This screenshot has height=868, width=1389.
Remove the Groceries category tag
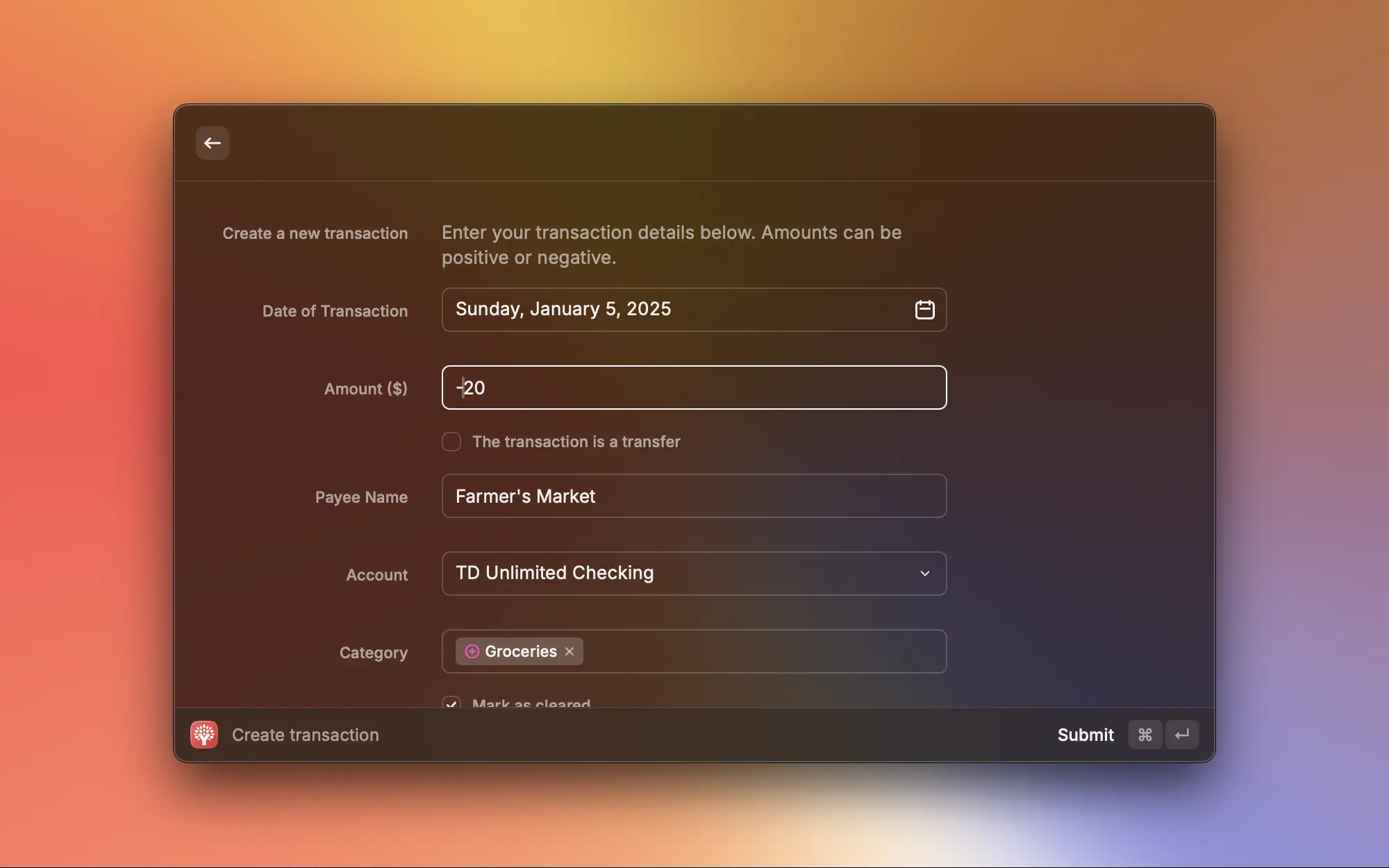569,651
